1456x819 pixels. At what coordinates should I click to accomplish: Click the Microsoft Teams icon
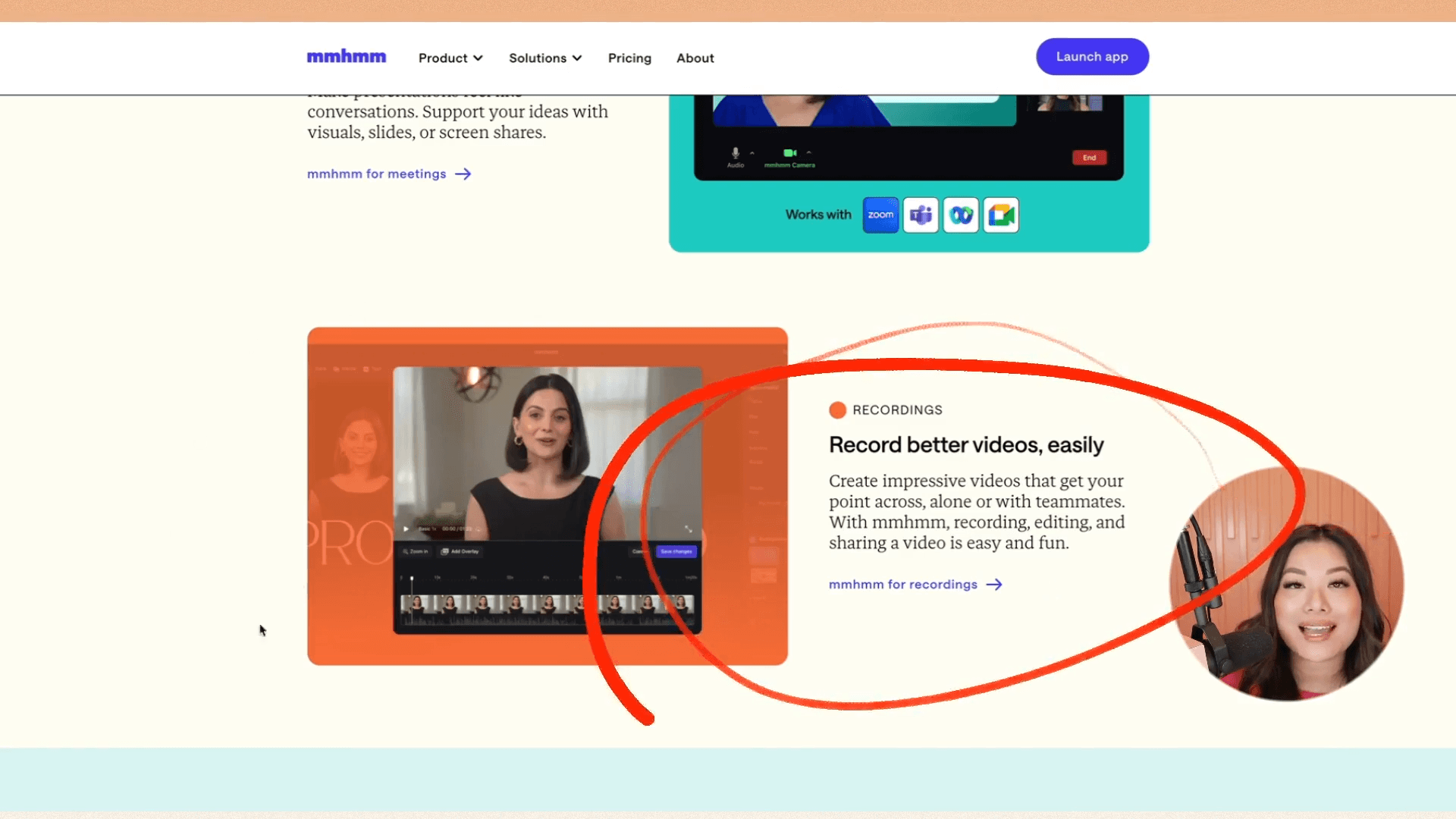(x=921, y=215)
